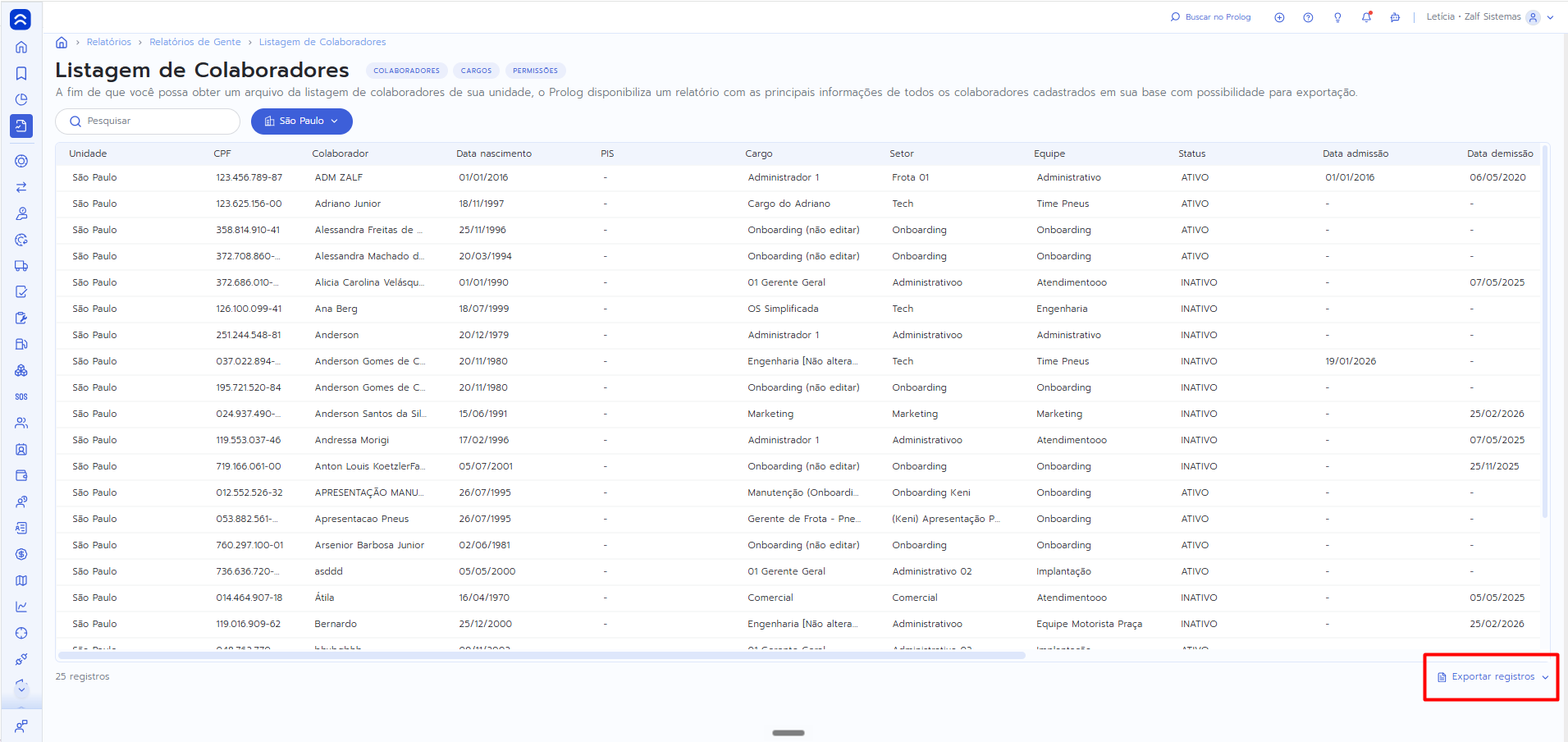
Task: Click the Equipe Motorista Praça cell
Action: pyautogui.click(x=1089, y=624)
